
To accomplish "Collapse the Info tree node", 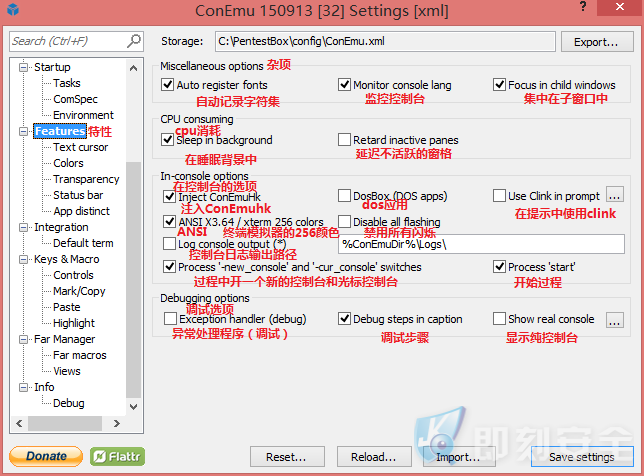I will pos(24,387).
